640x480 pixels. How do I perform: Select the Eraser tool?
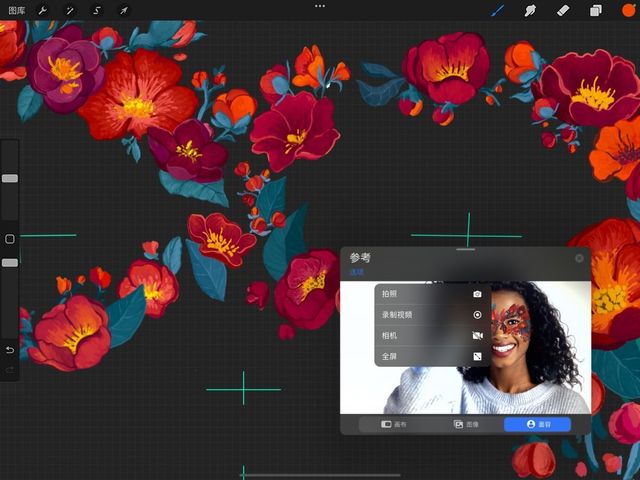[x=563, y=10]
